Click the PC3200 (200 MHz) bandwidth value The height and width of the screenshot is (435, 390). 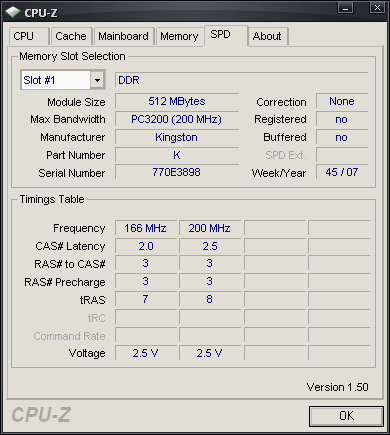coord(177,119)
